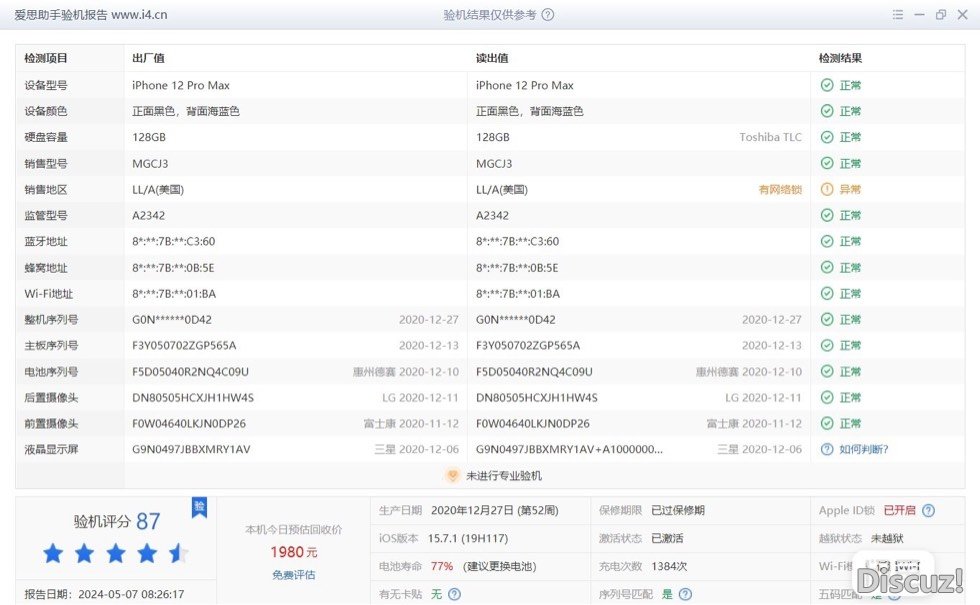Image resolution: width=980 pixels, height=605 pixels.
Task: Open the help icon beside 有无卡贴 无
Action: click(454, 594)
